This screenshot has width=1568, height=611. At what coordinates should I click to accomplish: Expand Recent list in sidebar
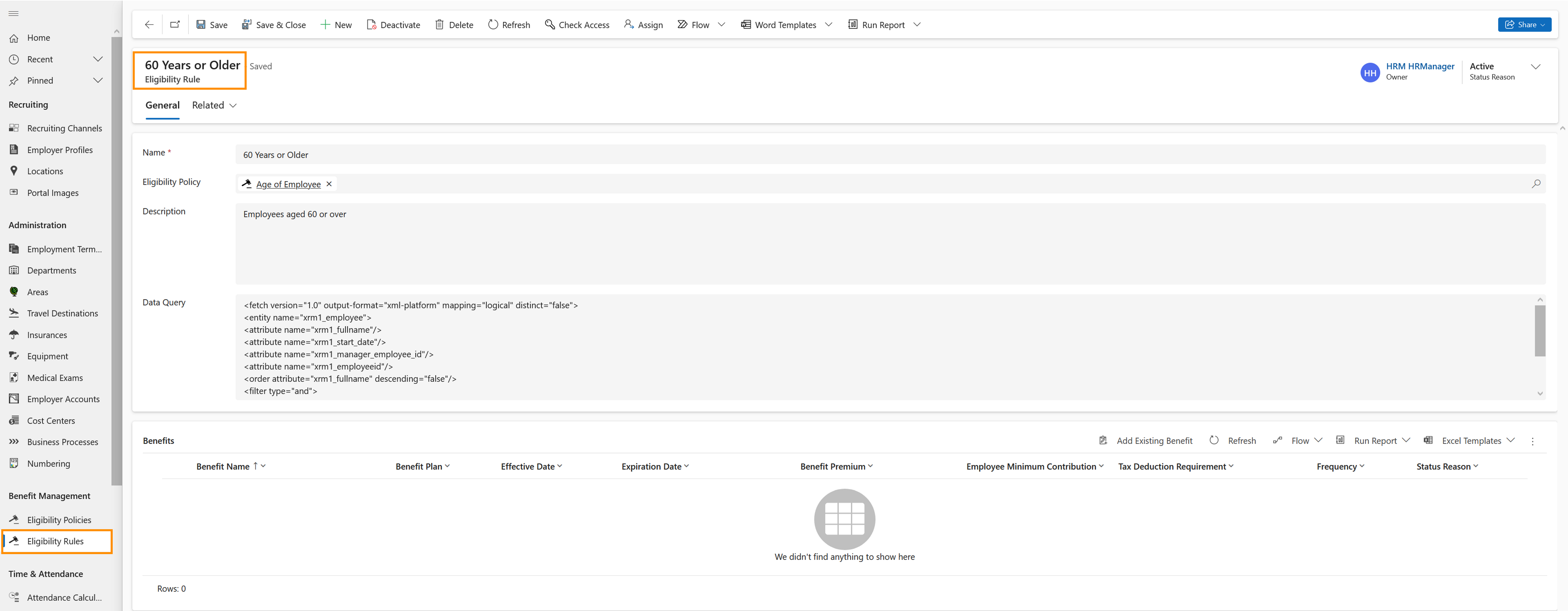(x=97, y=59)
